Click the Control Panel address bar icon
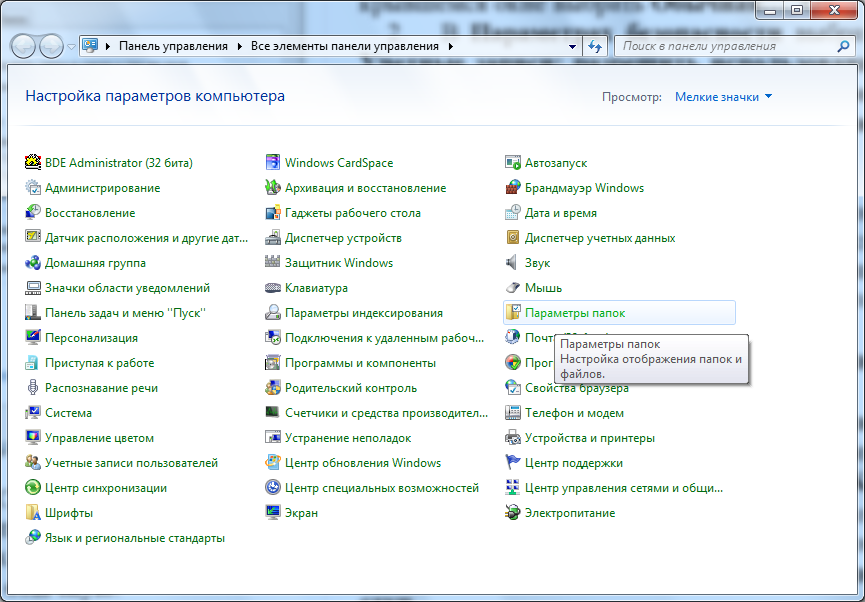The width and height of the screenshot is (865, 602). click(90, 46)
